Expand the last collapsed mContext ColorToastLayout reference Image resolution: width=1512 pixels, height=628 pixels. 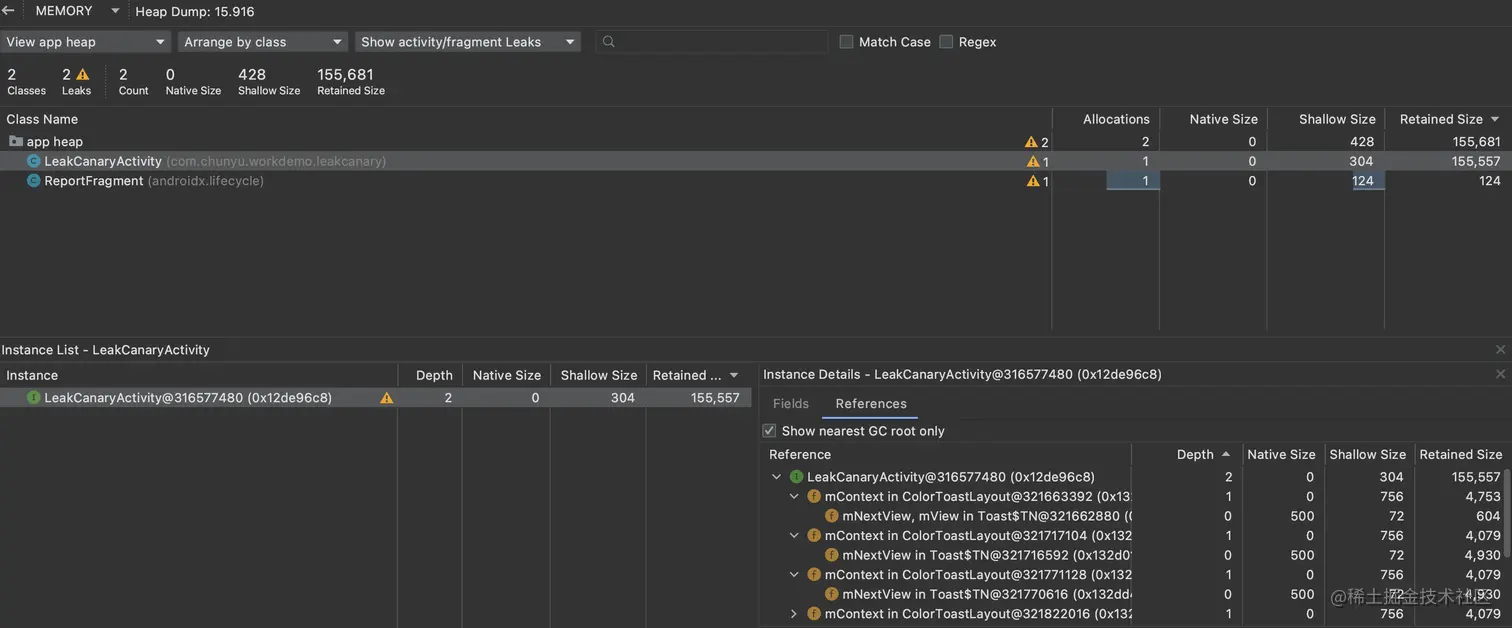794,614
